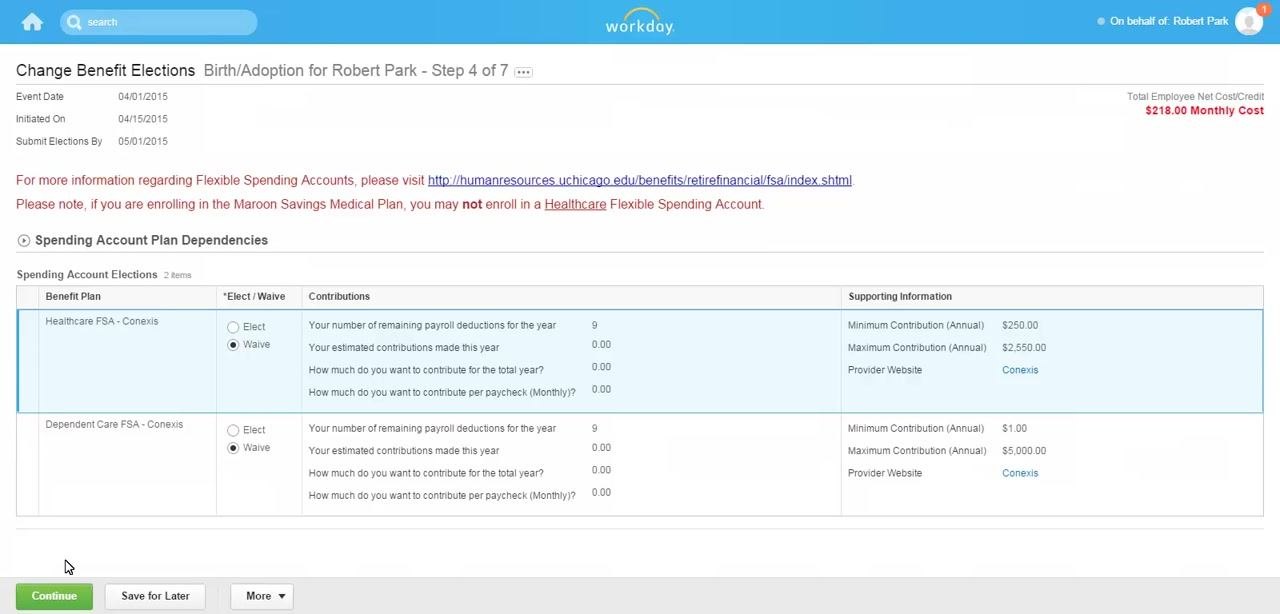Open Conexis provider website for Dependent Care FSA
Image resolution: width=1280 pixels, height=614 pixels.
coord(1020,473)
